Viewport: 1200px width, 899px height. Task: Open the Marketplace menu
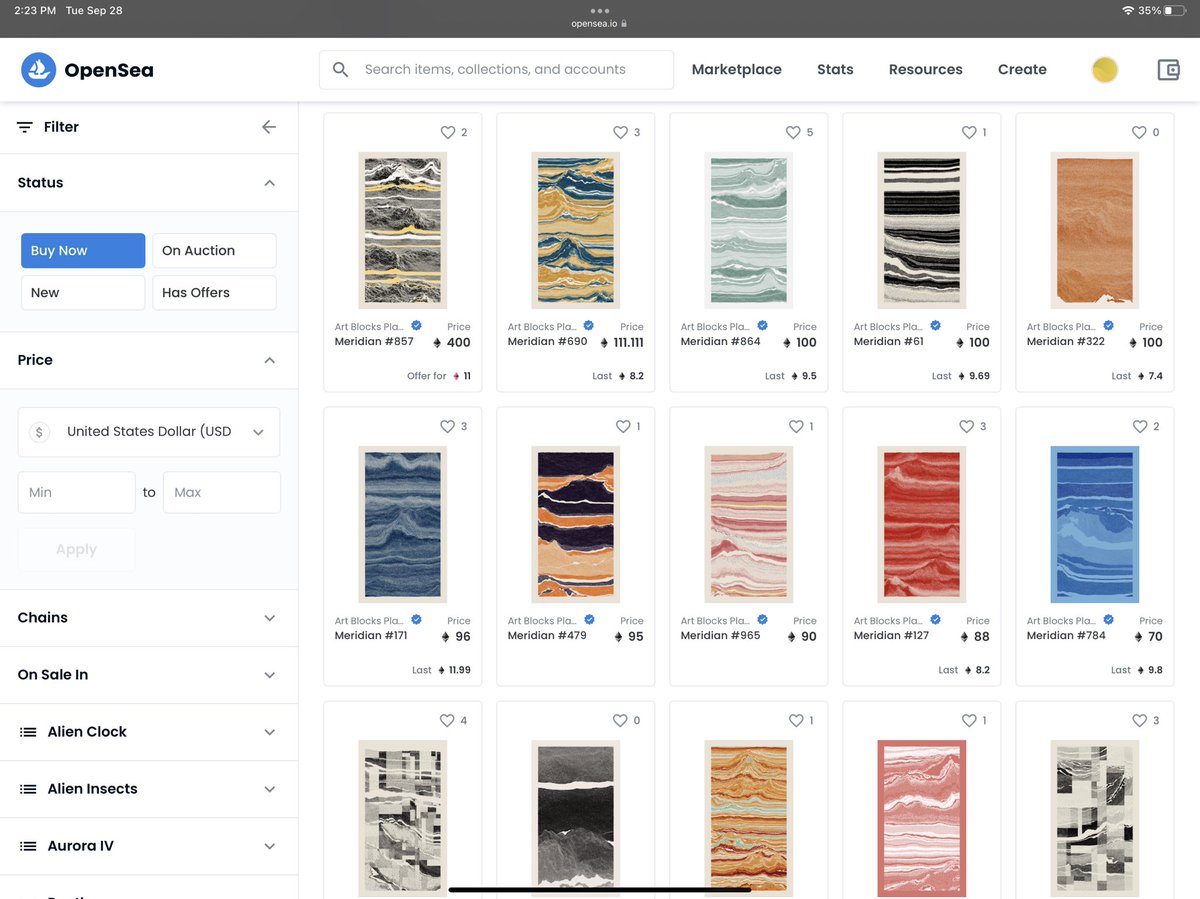click(x=737, y=70)
